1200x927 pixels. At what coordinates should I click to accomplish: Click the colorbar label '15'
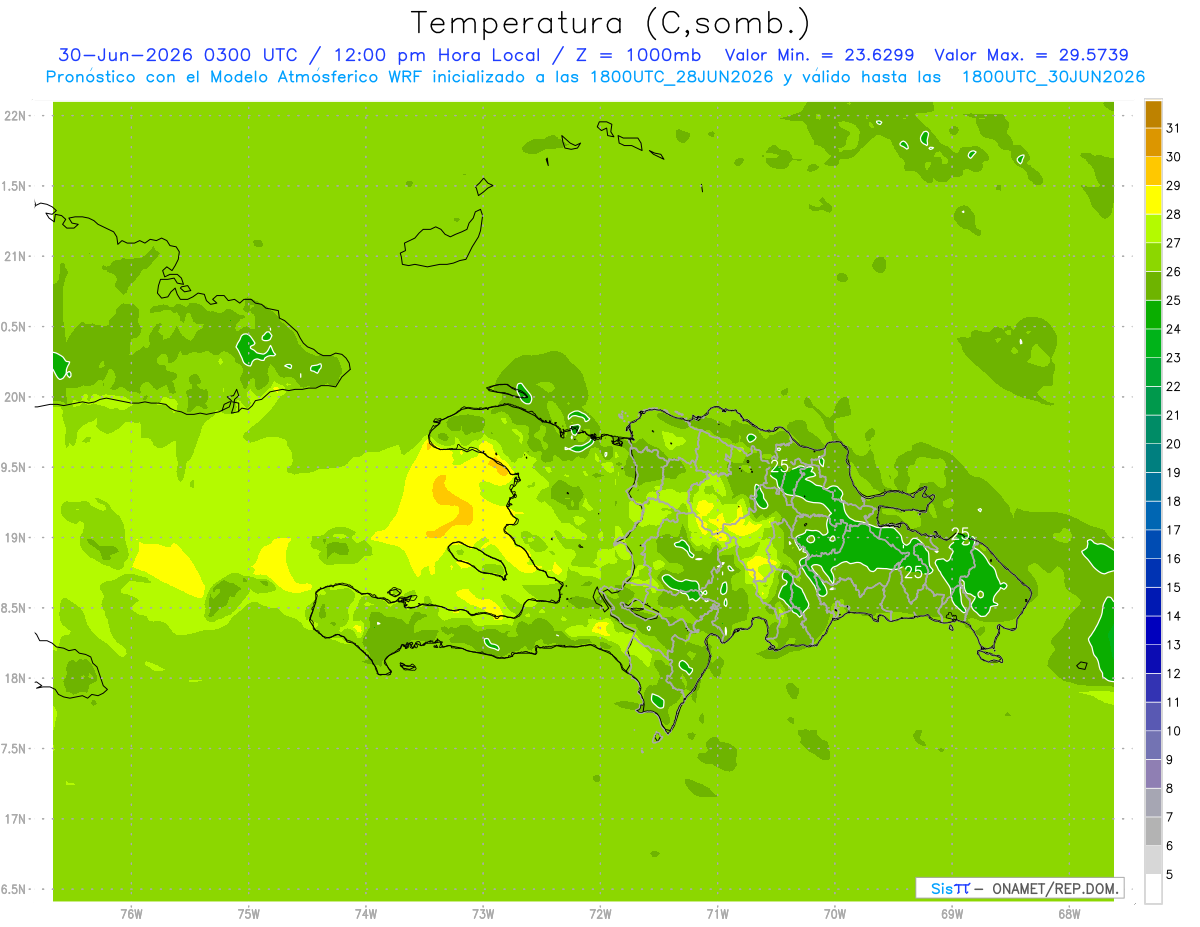tap(1174, 588)
